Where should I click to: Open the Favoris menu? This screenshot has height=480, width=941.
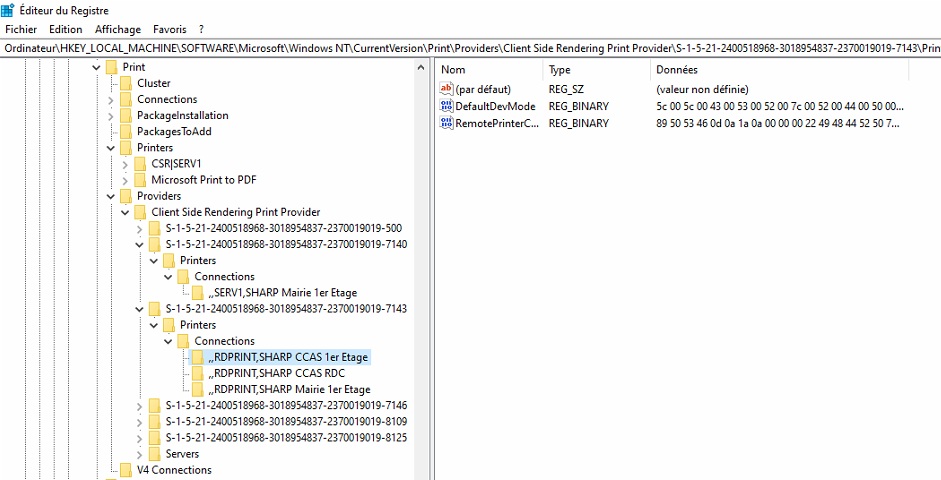(x=169, y=30)
